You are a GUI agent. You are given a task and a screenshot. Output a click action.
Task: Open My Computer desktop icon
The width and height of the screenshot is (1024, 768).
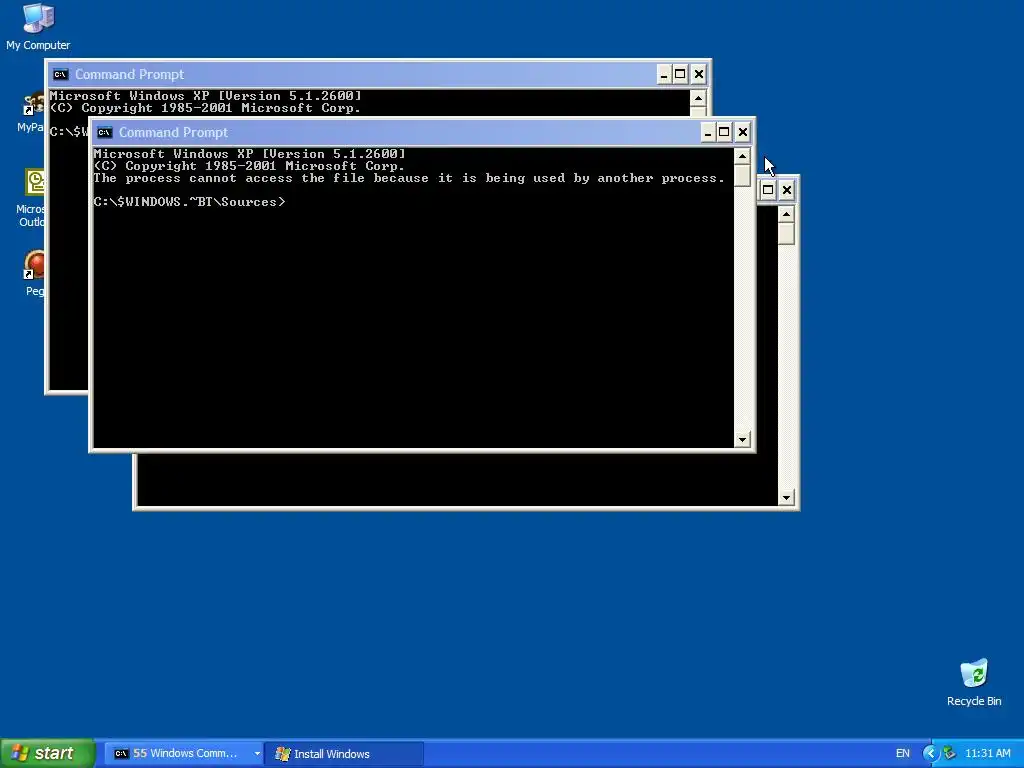38,26
